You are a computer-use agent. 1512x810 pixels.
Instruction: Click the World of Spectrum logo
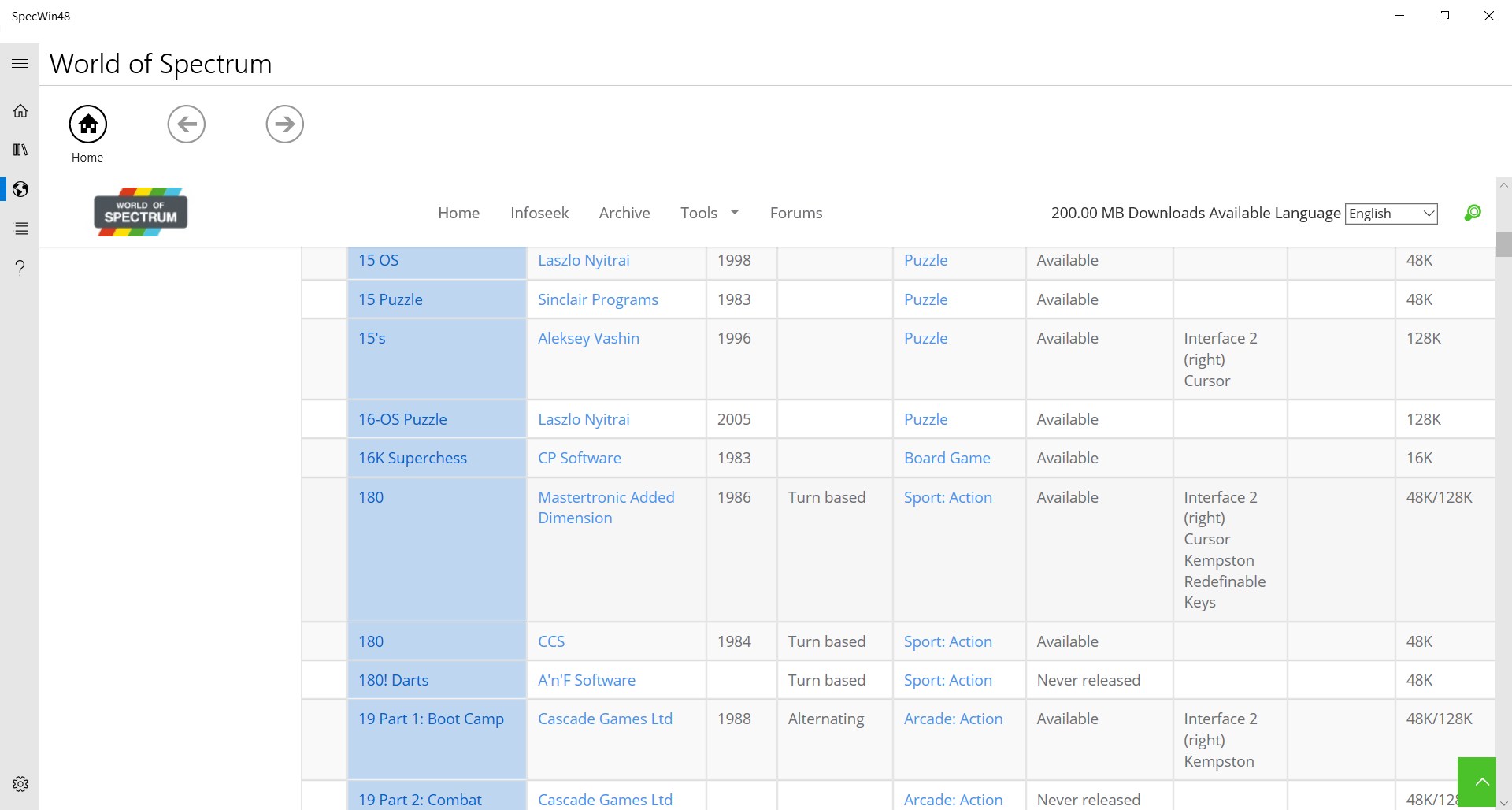[x=141, y=212]
